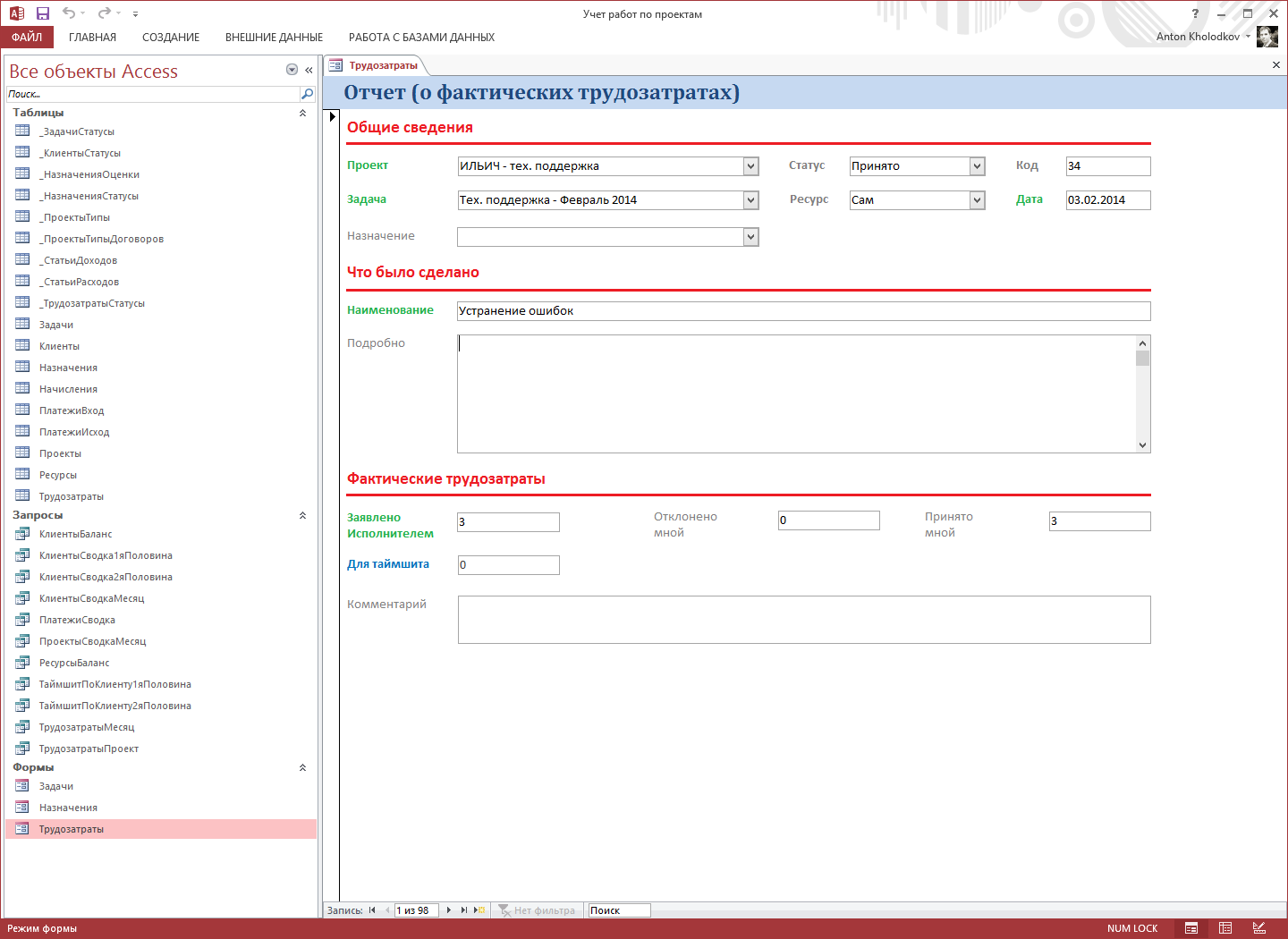Click the record selector arrow

[x=333, y=116]
